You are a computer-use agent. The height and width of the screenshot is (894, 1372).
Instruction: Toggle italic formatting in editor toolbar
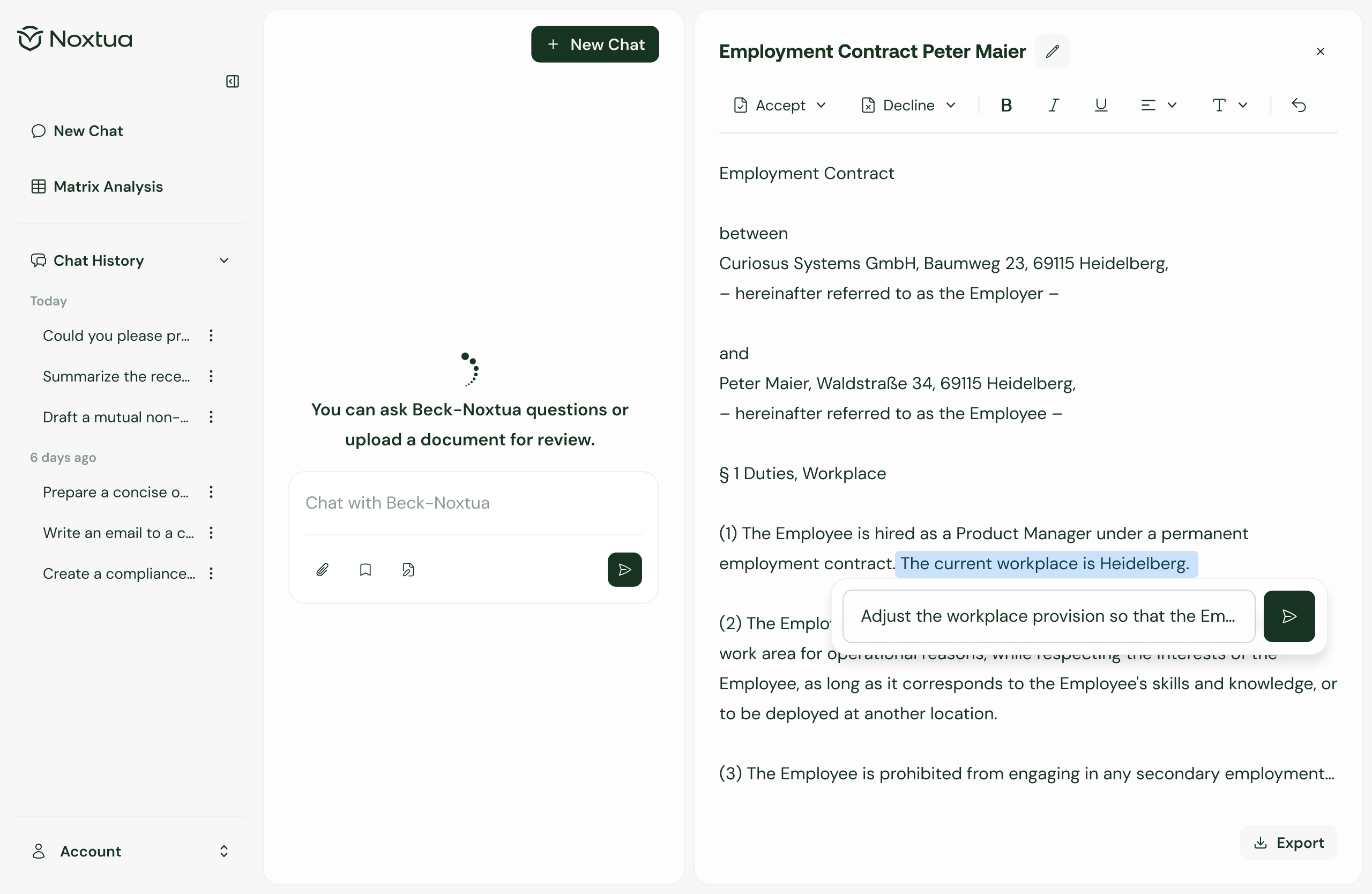[1053, 105]
